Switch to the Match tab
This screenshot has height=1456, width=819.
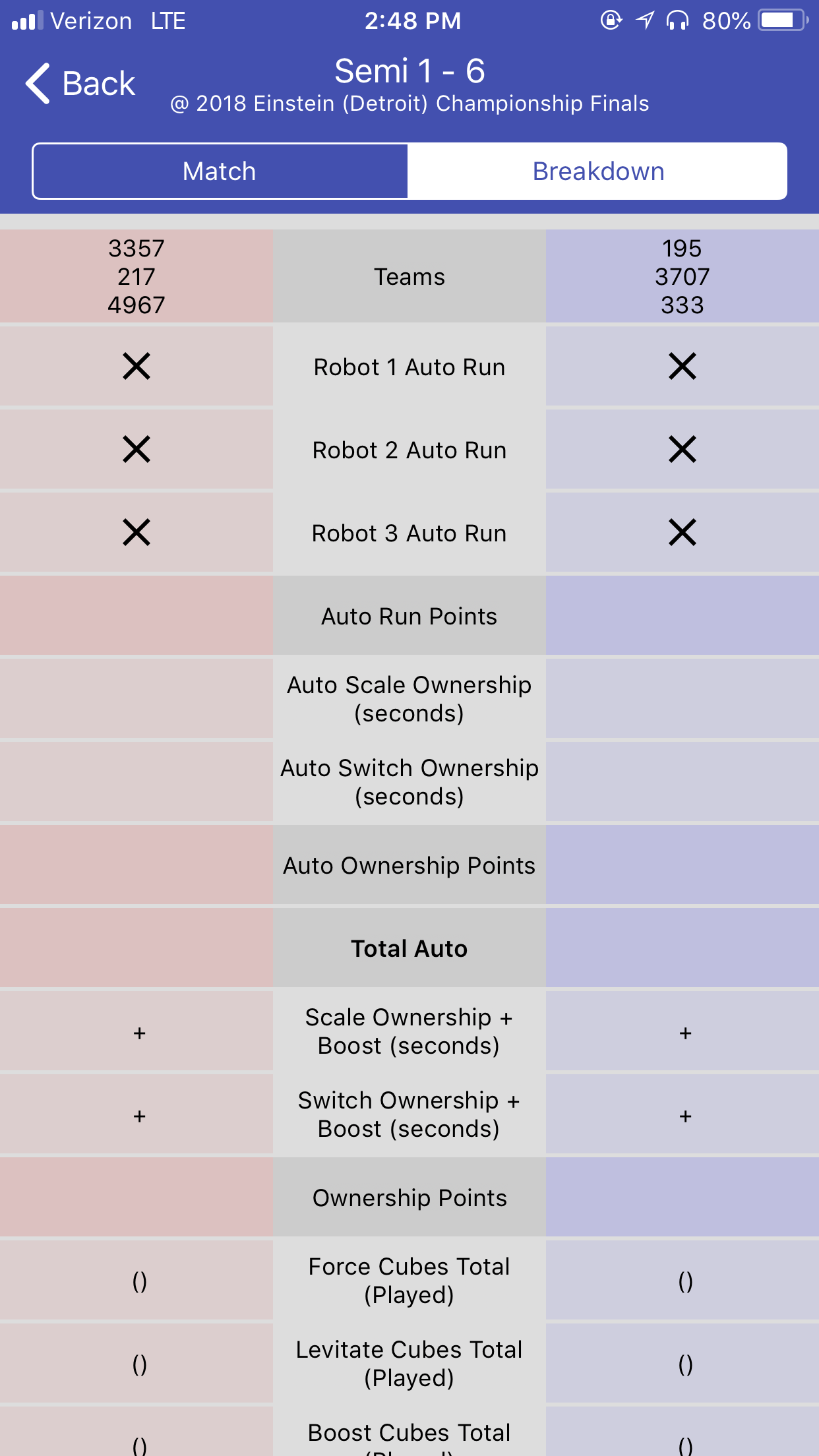pos(220,171)
